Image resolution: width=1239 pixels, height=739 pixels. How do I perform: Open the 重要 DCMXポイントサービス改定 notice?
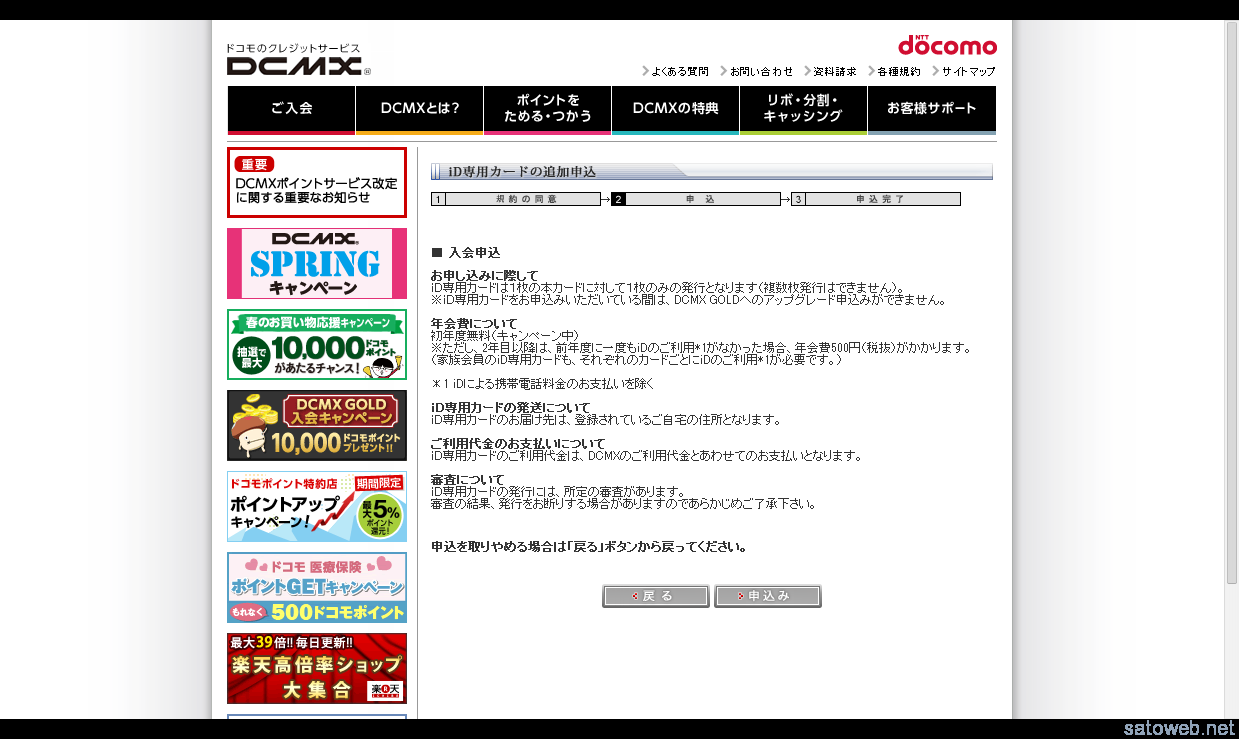click(x=316, y=183)
